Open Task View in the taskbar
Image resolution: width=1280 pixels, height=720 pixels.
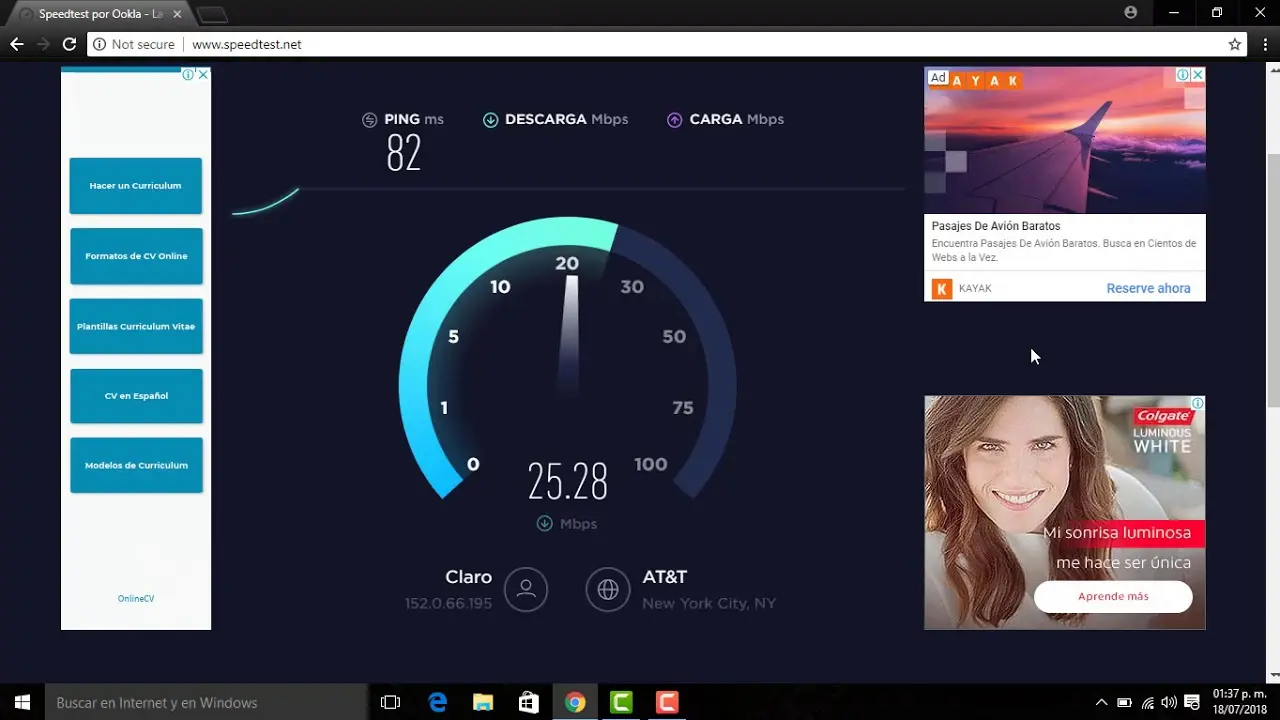[391, 702]
